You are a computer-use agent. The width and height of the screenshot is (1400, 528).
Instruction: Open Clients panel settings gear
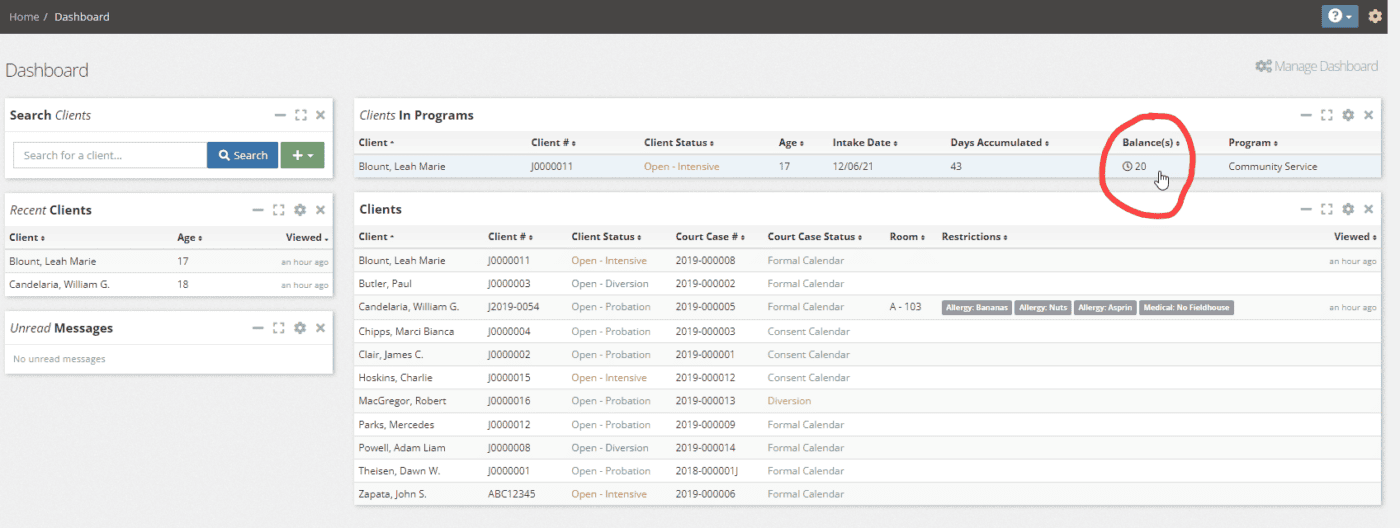[1348, 209]
